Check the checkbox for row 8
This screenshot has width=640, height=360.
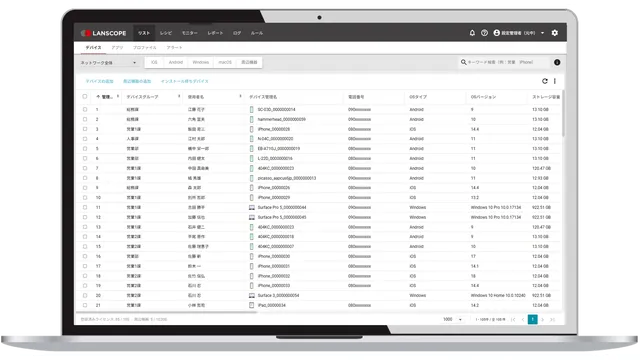pos(85,178)
